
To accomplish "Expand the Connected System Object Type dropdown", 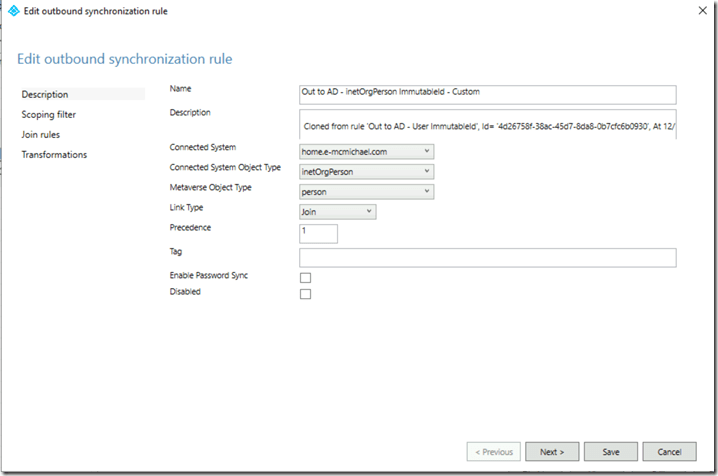I will point(366,172).
